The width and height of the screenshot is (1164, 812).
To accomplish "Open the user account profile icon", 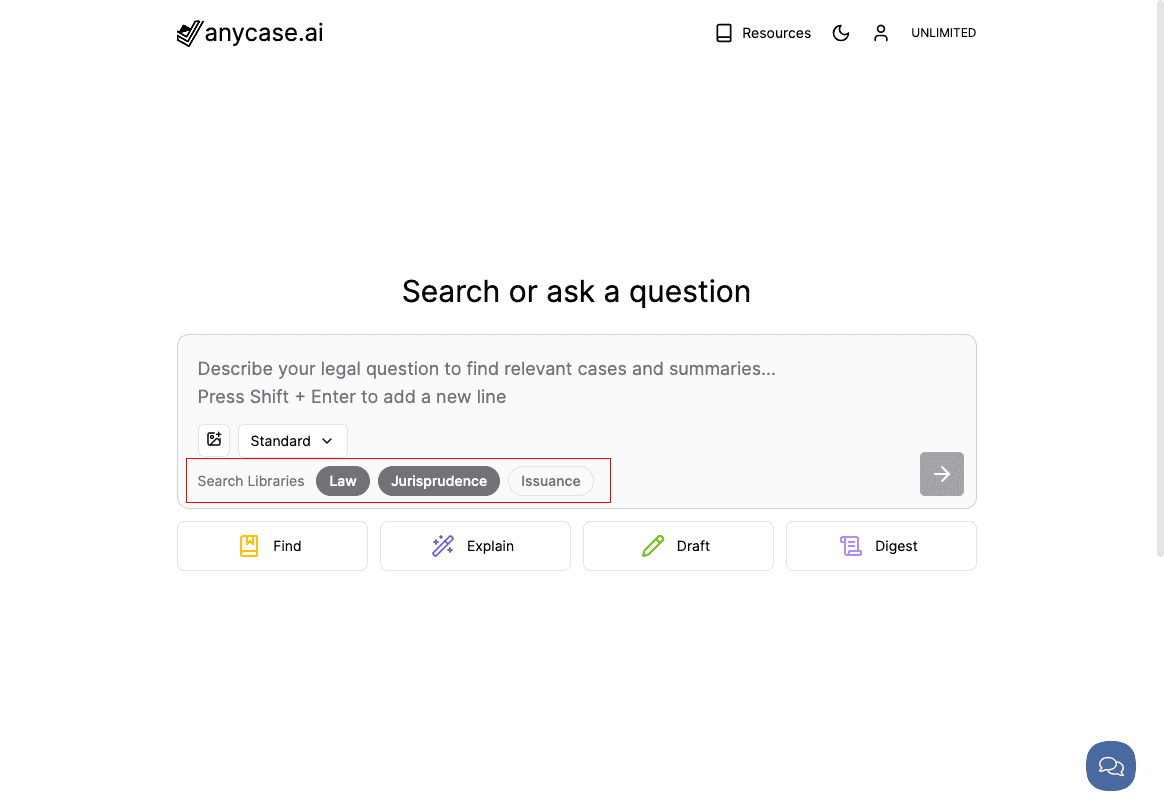I will 880,33.
